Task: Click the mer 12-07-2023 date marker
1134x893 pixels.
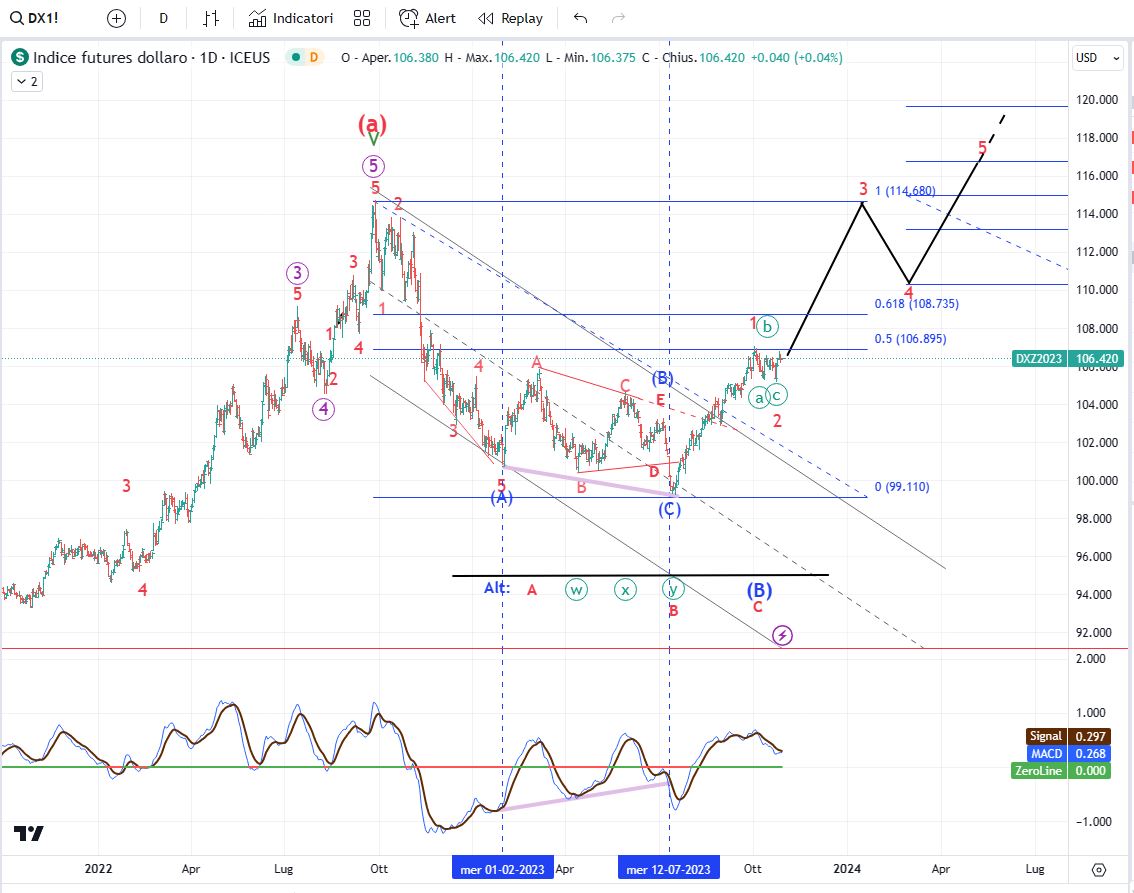Action: click(x=669, y=868)
